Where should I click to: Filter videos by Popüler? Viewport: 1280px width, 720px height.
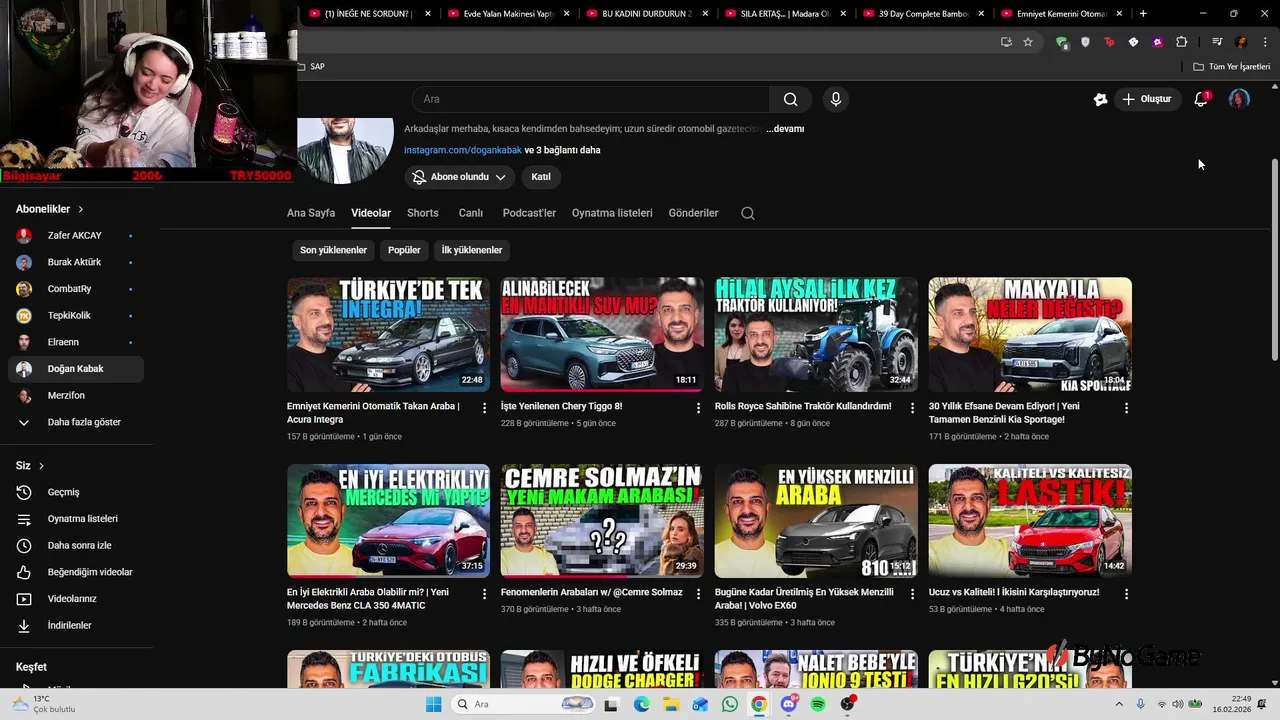click(404, 250)
